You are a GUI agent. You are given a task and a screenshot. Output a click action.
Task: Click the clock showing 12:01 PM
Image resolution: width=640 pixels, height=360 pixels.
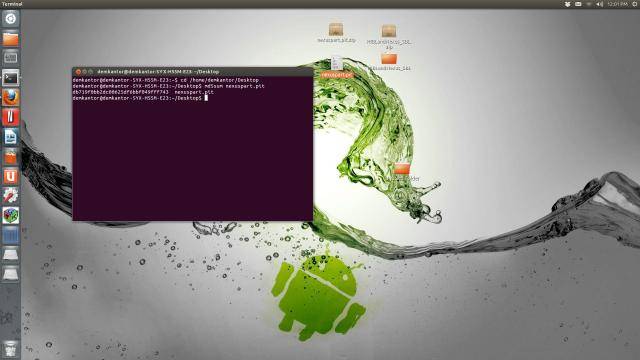point(617,4)
